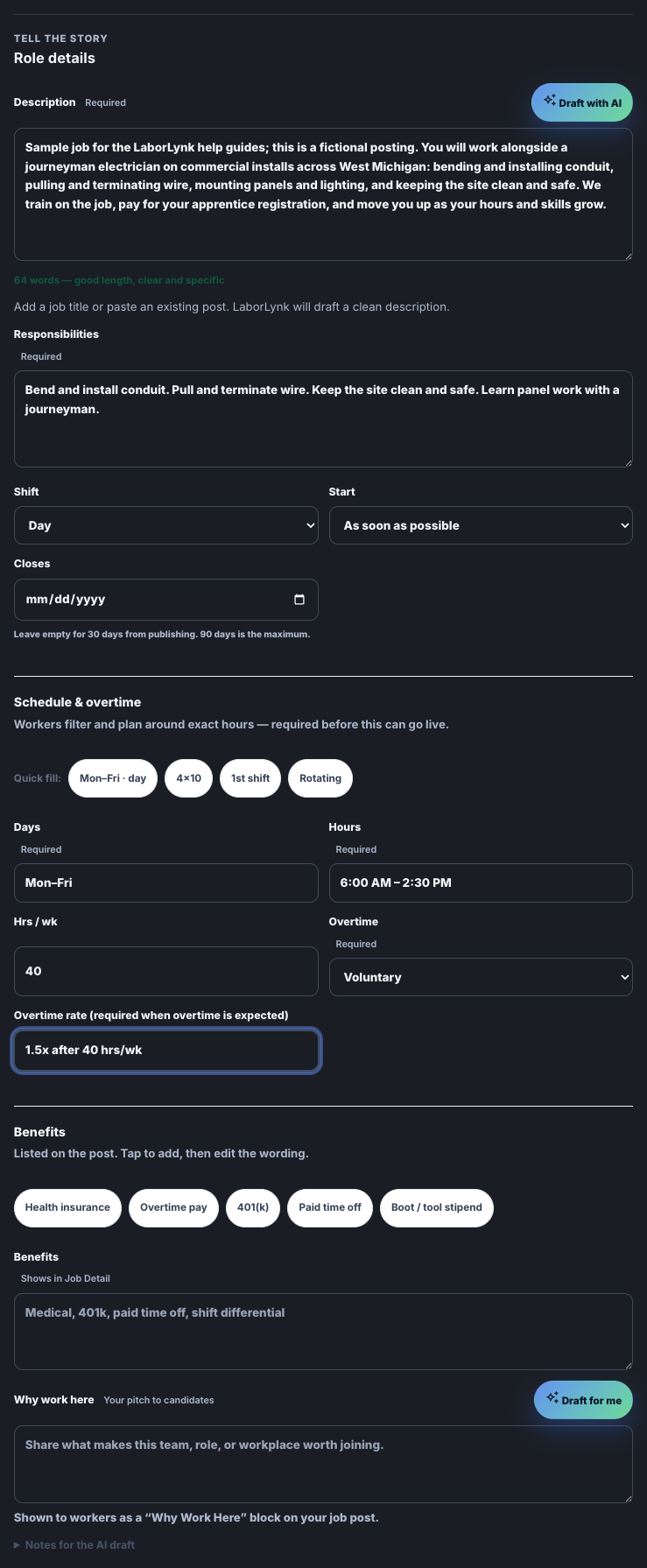This screenshot has height=1568, width=647.
Task: Open the Start dropdown showing As soon as possible
Action: [481, 525]
